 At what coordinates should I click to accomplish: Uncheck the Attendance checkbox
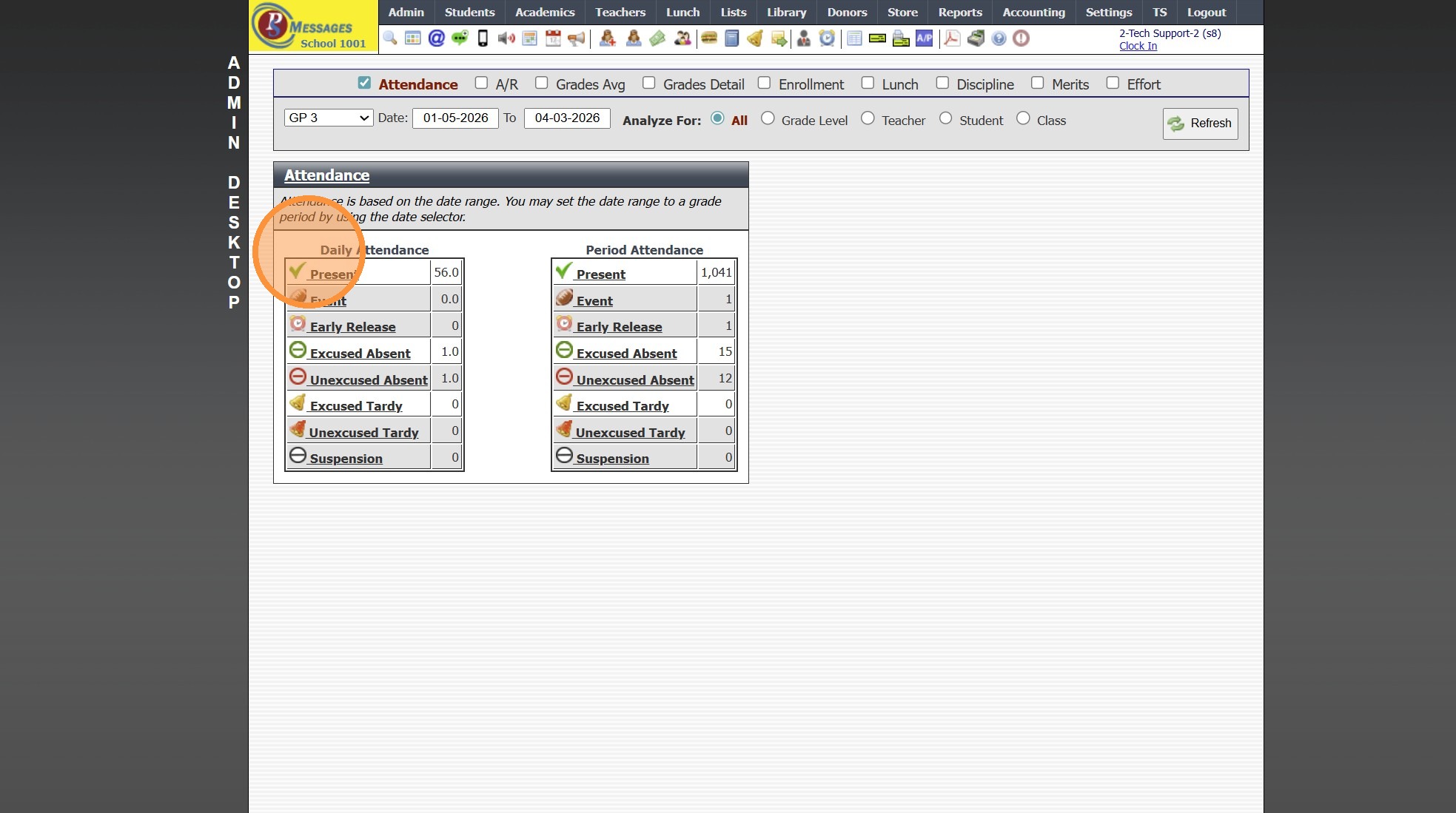364,84
